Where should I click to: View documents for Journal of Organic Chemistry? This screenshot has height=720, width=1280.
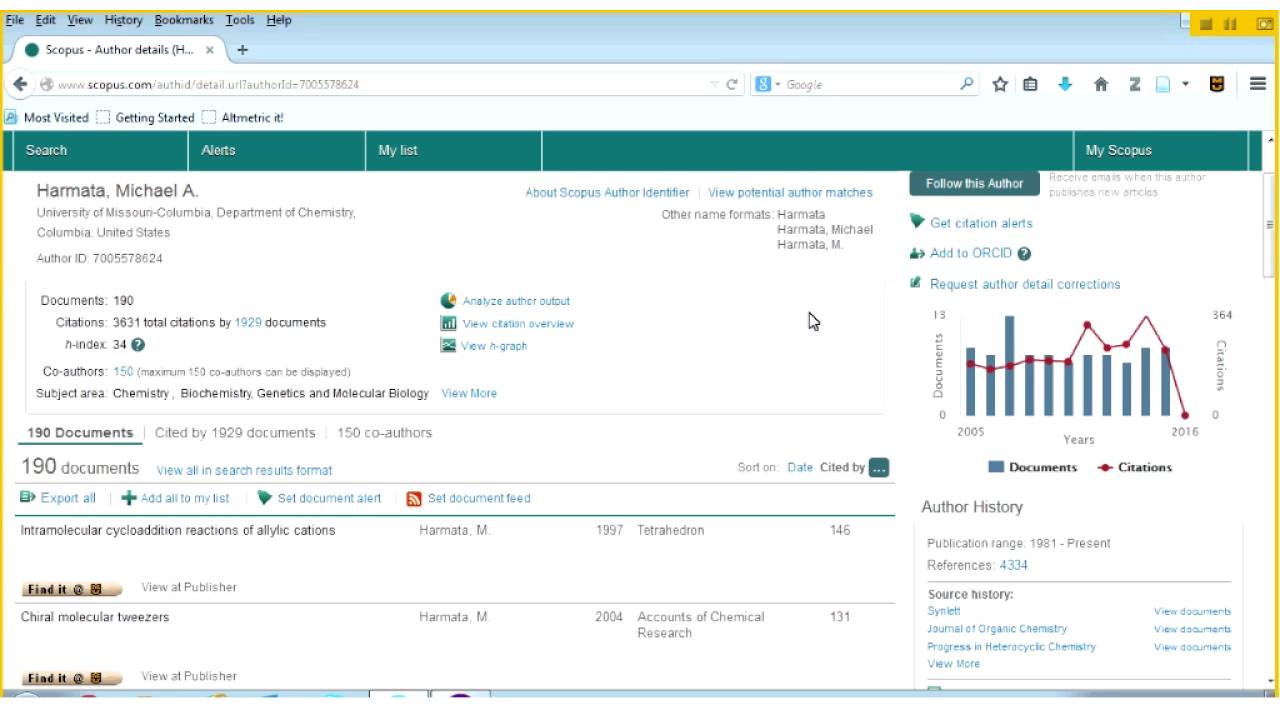(x=1192, y=629)
